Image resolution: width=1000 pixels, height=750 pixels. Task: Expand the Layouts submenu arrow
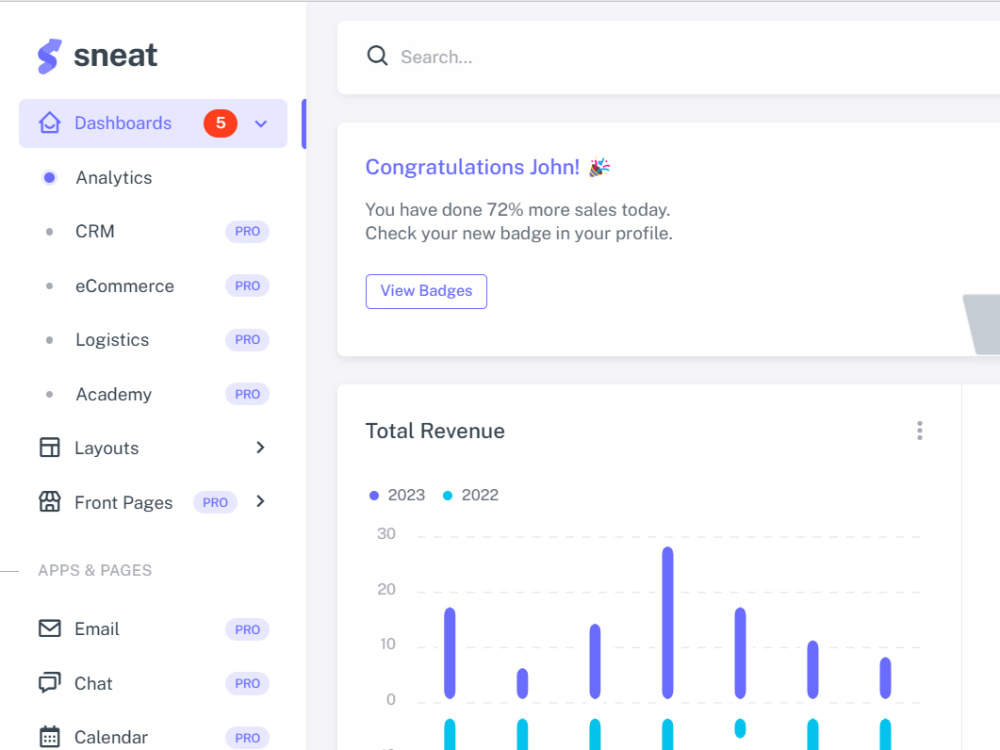pos(260,448)
